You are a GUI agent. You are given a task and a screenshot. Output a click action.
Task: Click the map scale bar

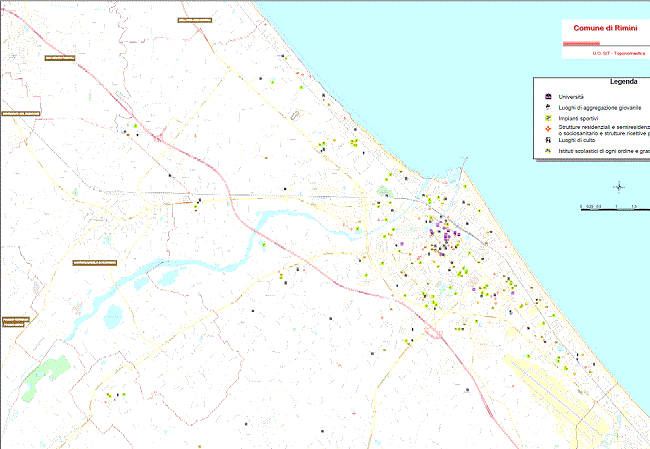pos(615,209)
